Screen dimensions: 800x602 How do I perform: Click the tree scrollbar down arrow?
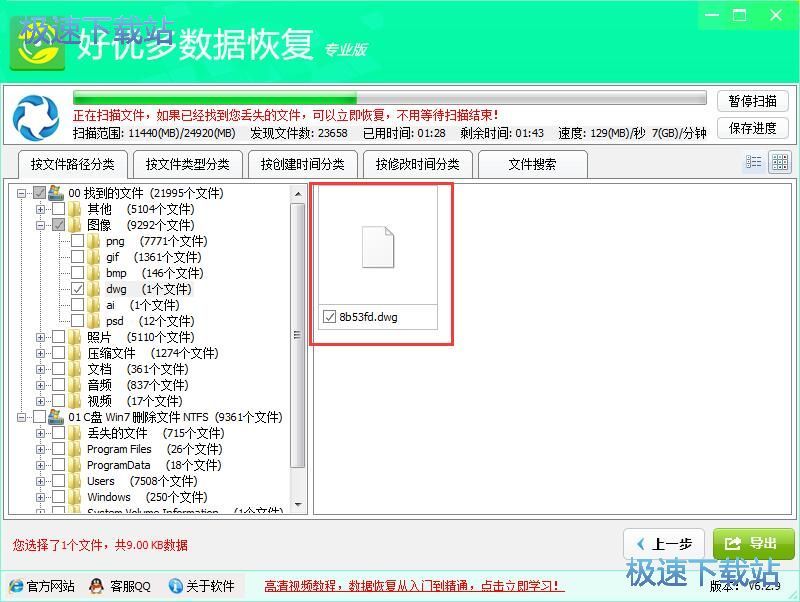(x=298, y=505)
